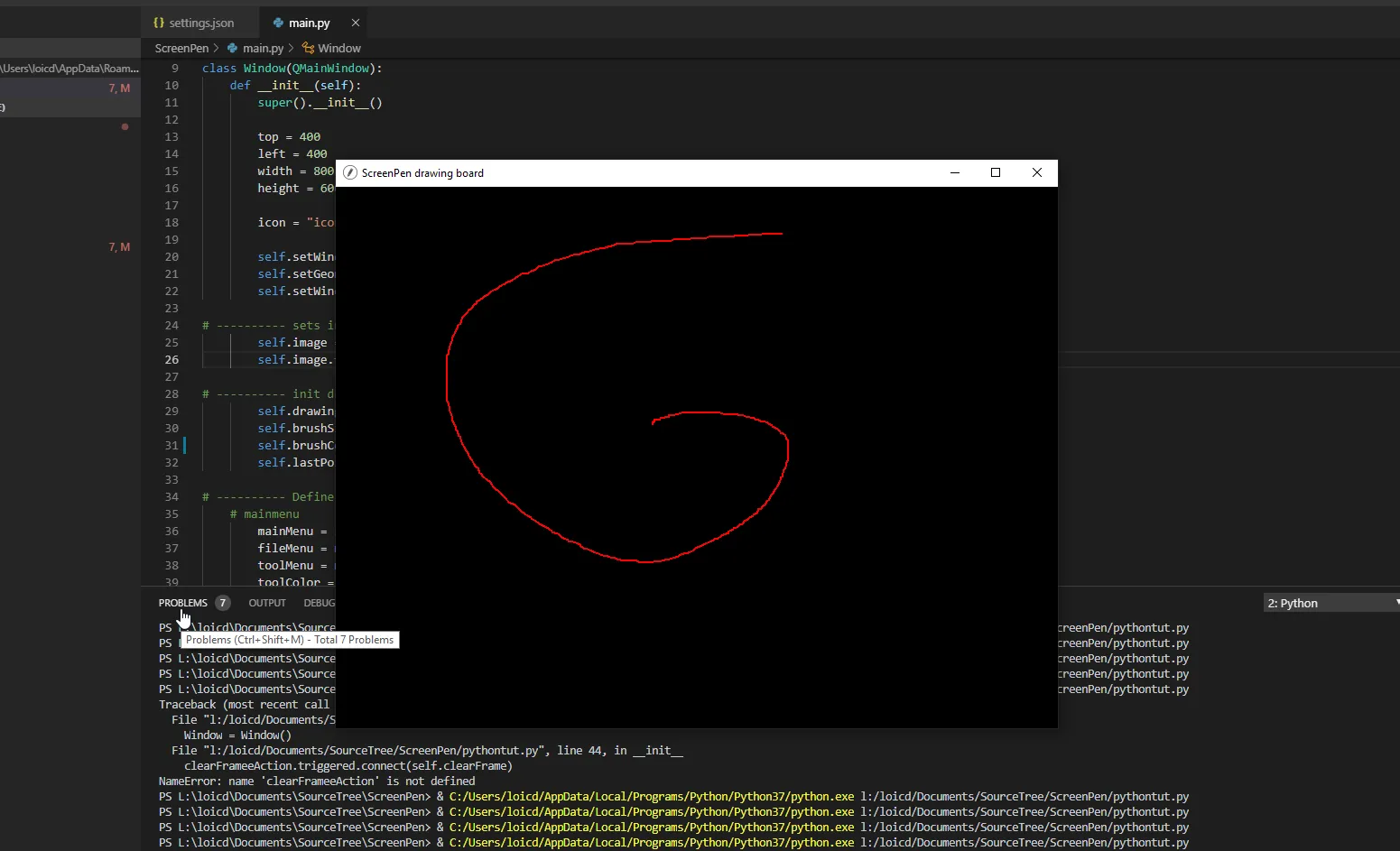Click the ScreenPen folder breadcrumb
This screenshot has width=1400, height=851.
point(181,48)
